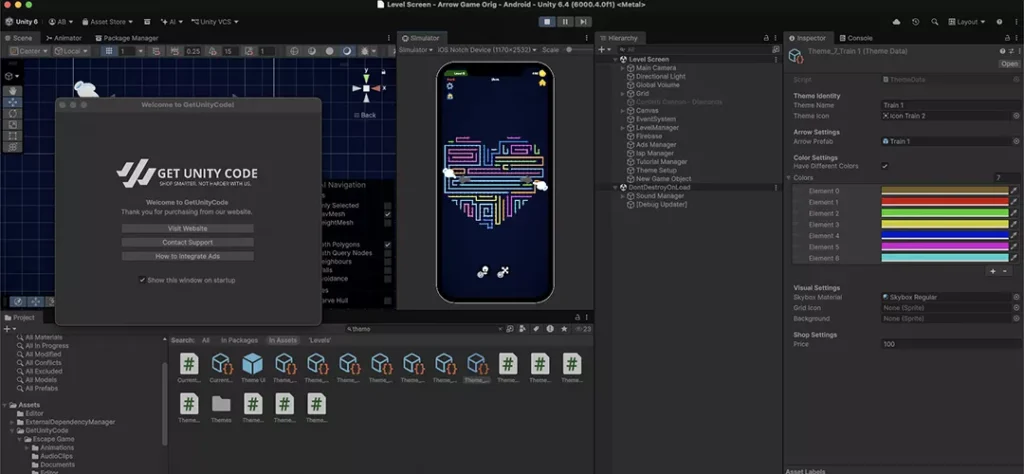Open iOS Notch Device selection dropdown
Viewport: 1024px width, 474px height.
coord(487,50)
